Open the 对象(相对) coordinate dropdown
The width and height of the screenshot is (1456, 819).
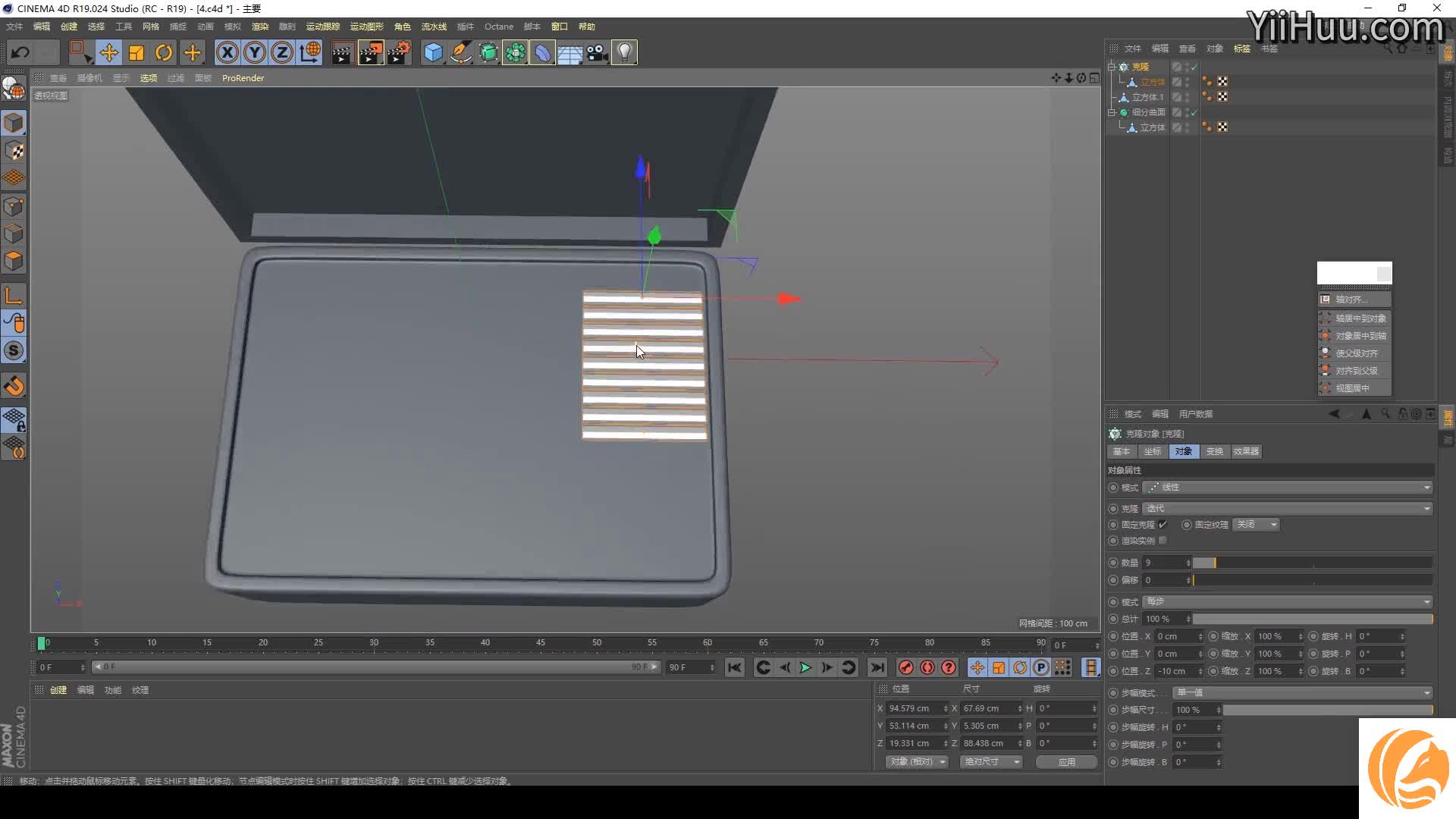click(x=917, y=761)
